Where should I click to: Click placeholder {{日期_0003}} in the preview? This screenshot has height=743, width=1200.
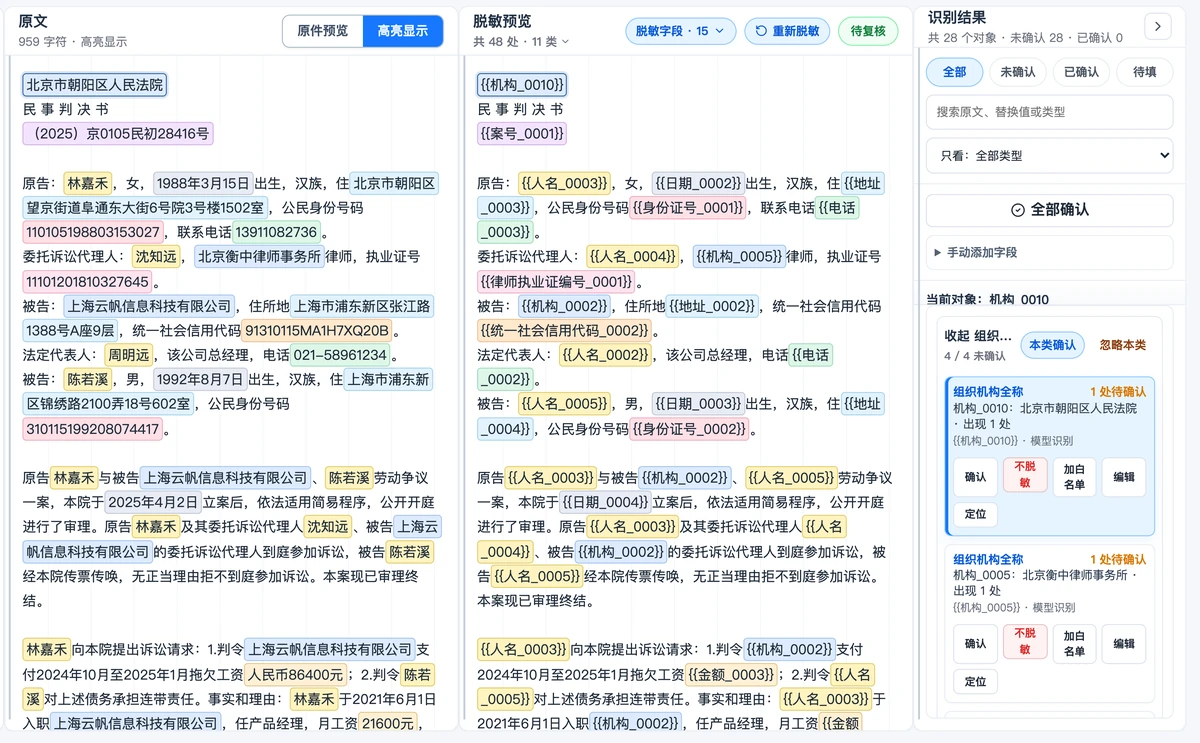[x=698, y=404]
